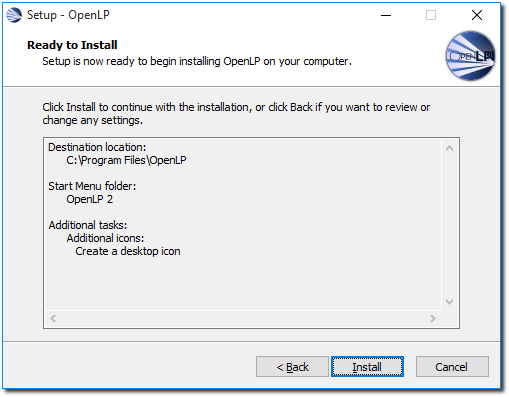Click the OpenLP icon in title bar
The height and width of the screenshot is (397, 509).
tap(14, 15)
